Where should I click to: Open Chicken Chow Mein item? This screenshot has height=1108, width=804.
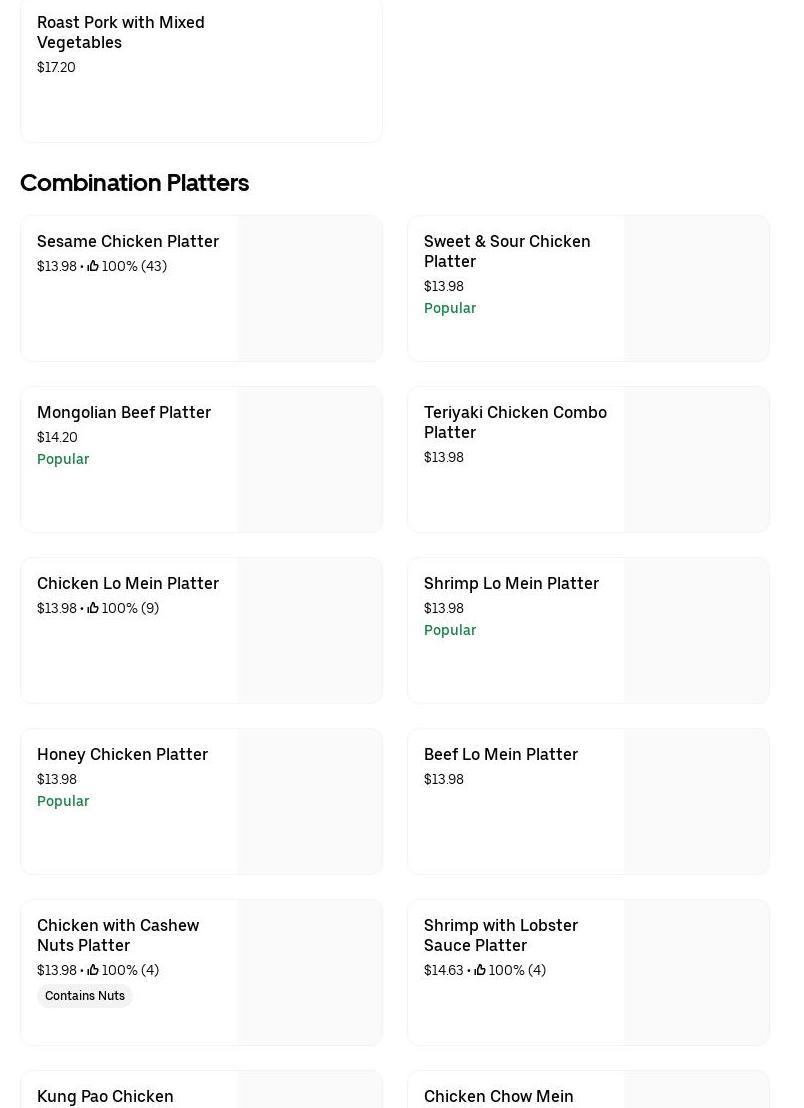(499, 1096)
